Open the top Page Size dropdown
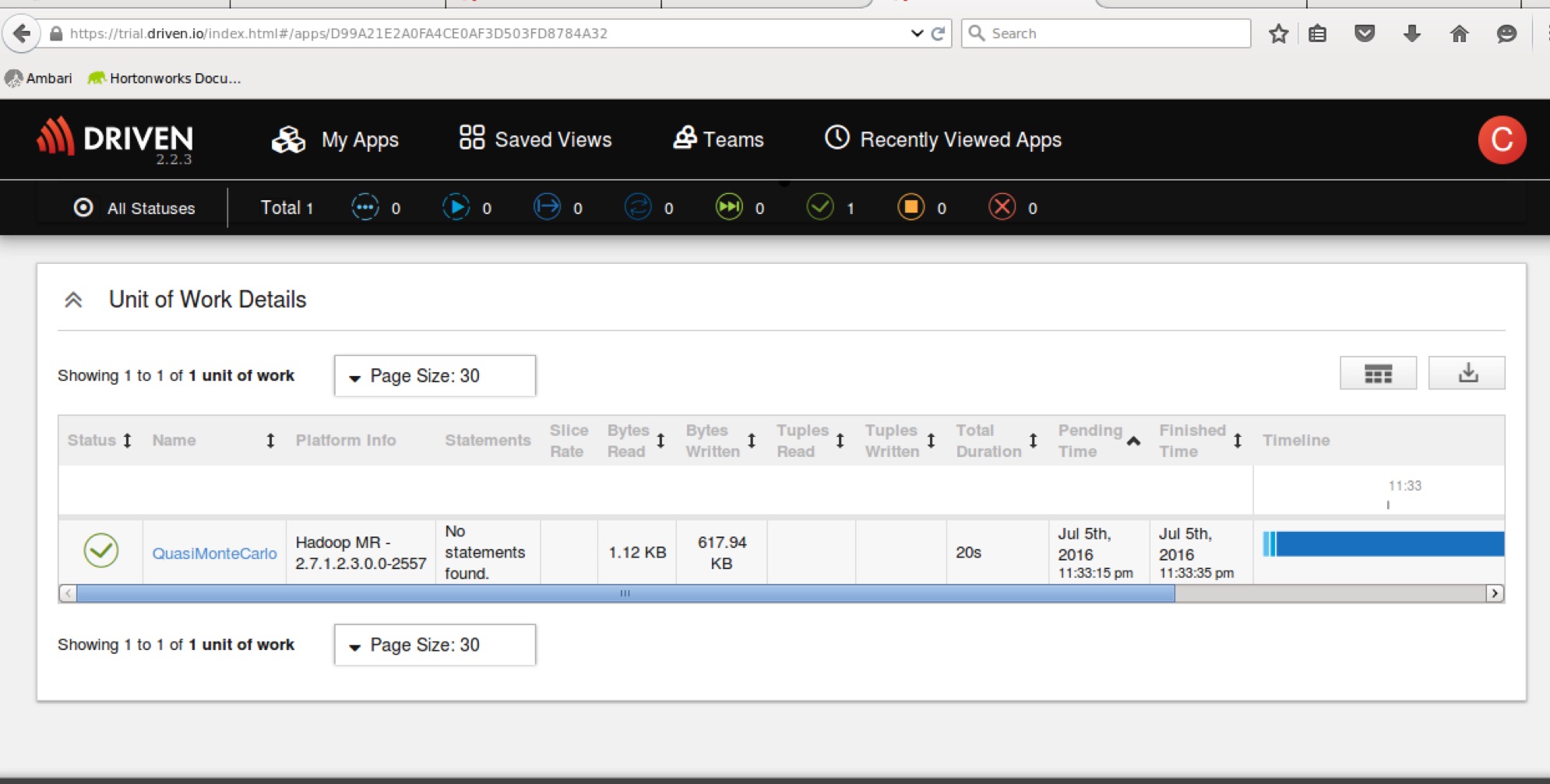 click(x=434, y=375)
